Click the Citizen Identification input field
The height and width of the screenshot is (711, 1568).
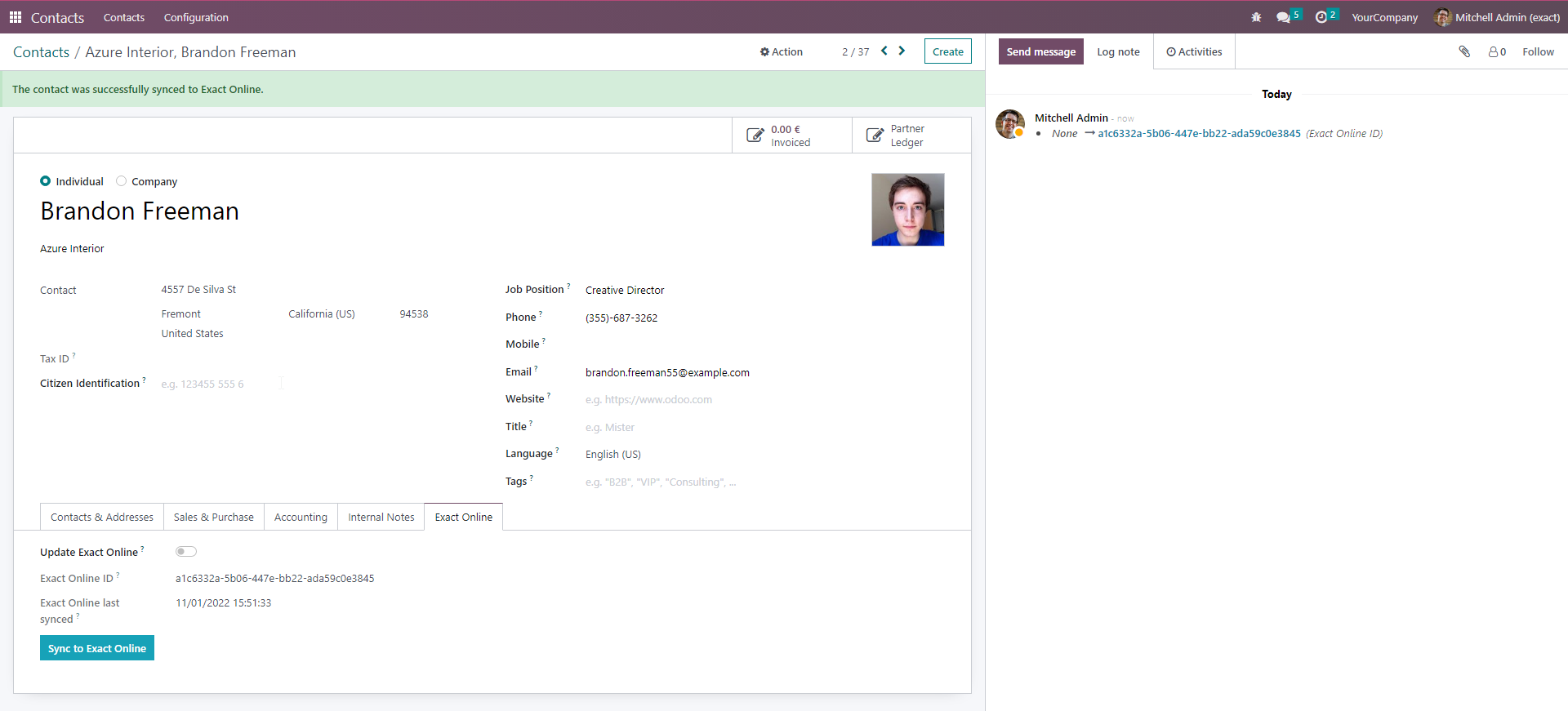tap(220, 384)
